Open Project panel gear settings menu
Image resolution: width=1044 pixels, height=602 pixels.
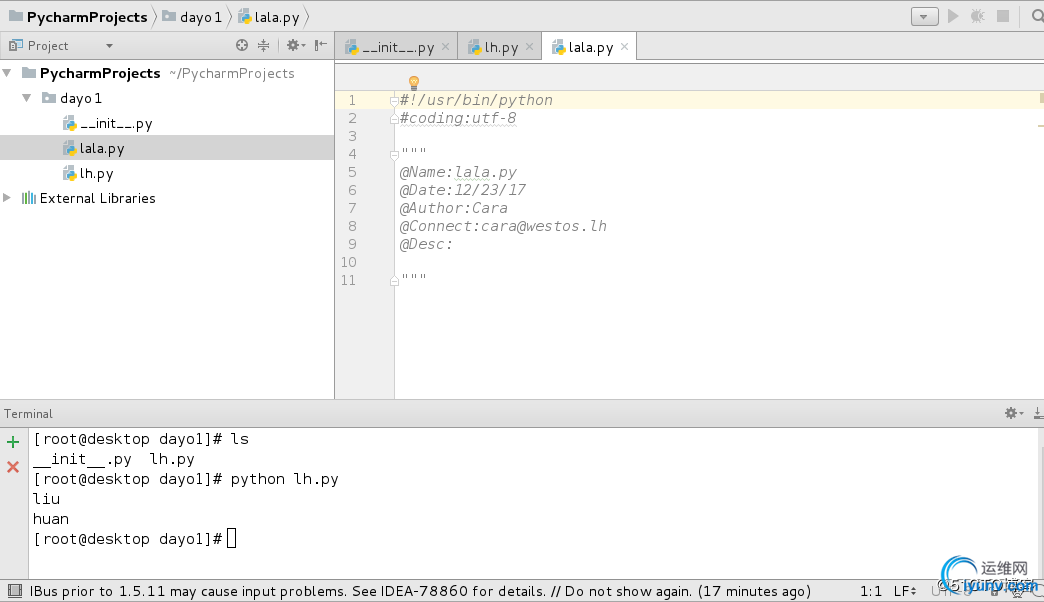click(x=295, y=45)
